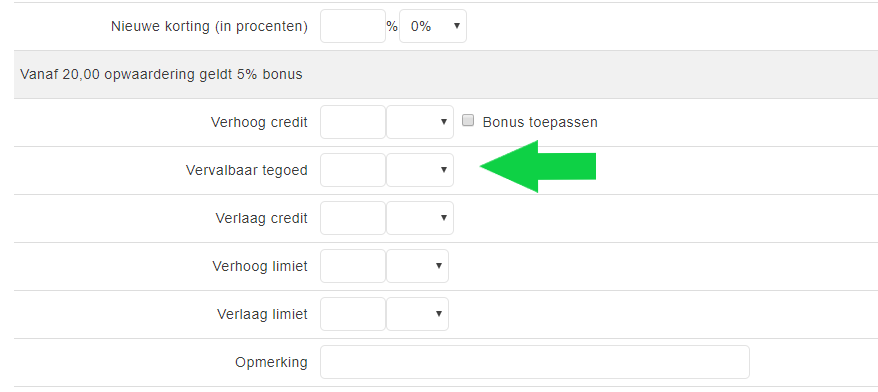Click the Bonus toepassen label text
Image resolution: width=878 pixels, height=392 pixels.
pyautogui.click(x=540, y=122)
